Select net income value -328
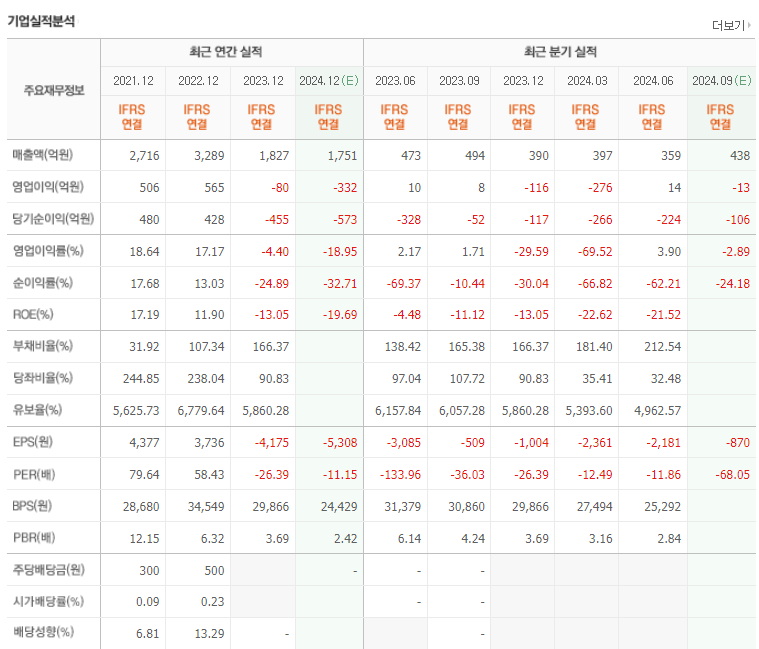759x649 pixels. 409,220
